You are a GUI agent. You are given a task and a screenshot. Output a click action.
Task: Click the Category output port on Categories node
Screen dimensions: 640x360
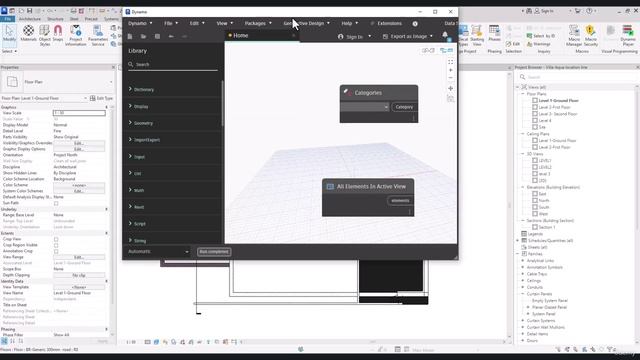coord(404,107)
